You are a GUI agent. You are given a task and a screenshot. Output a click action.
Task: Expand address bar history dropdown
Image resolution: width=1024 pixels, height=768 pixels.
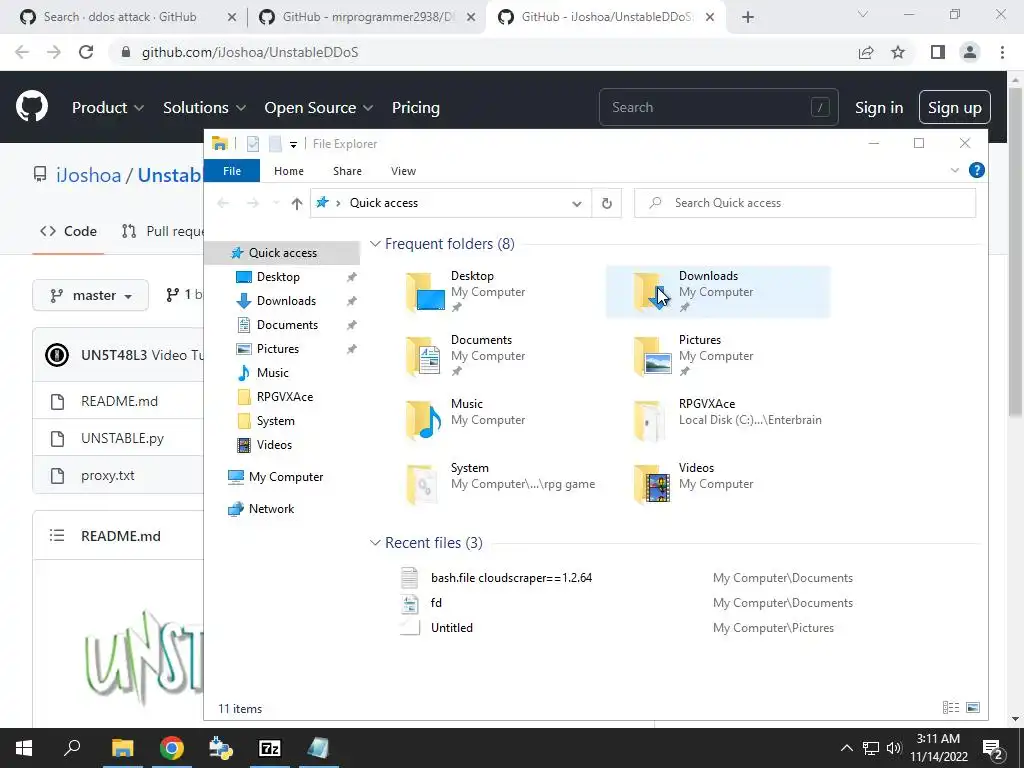pyautogui.click(x=577, y=204)
